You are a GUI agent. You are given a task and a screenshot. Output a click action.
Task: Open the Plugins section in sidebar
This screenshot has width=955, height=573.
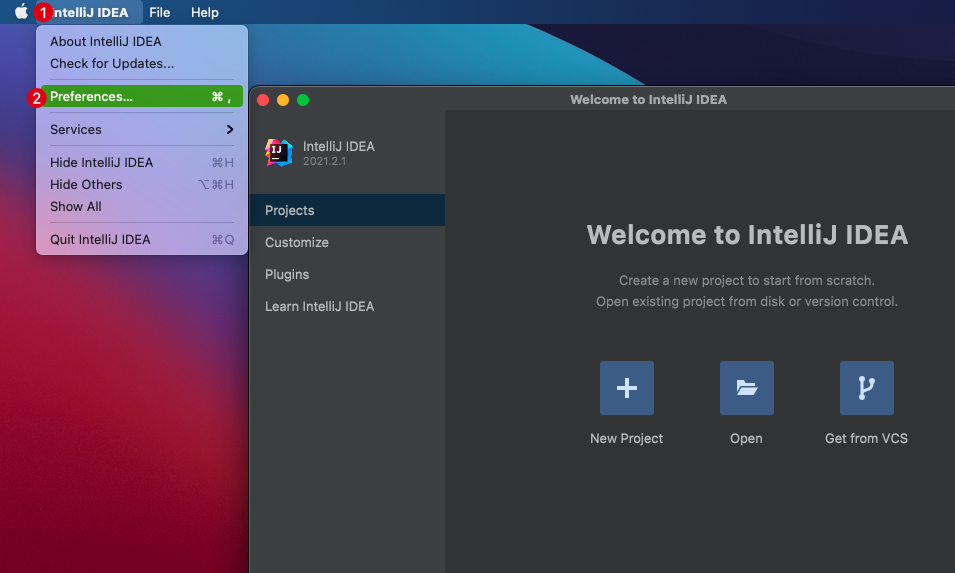[x=287, y=275]
